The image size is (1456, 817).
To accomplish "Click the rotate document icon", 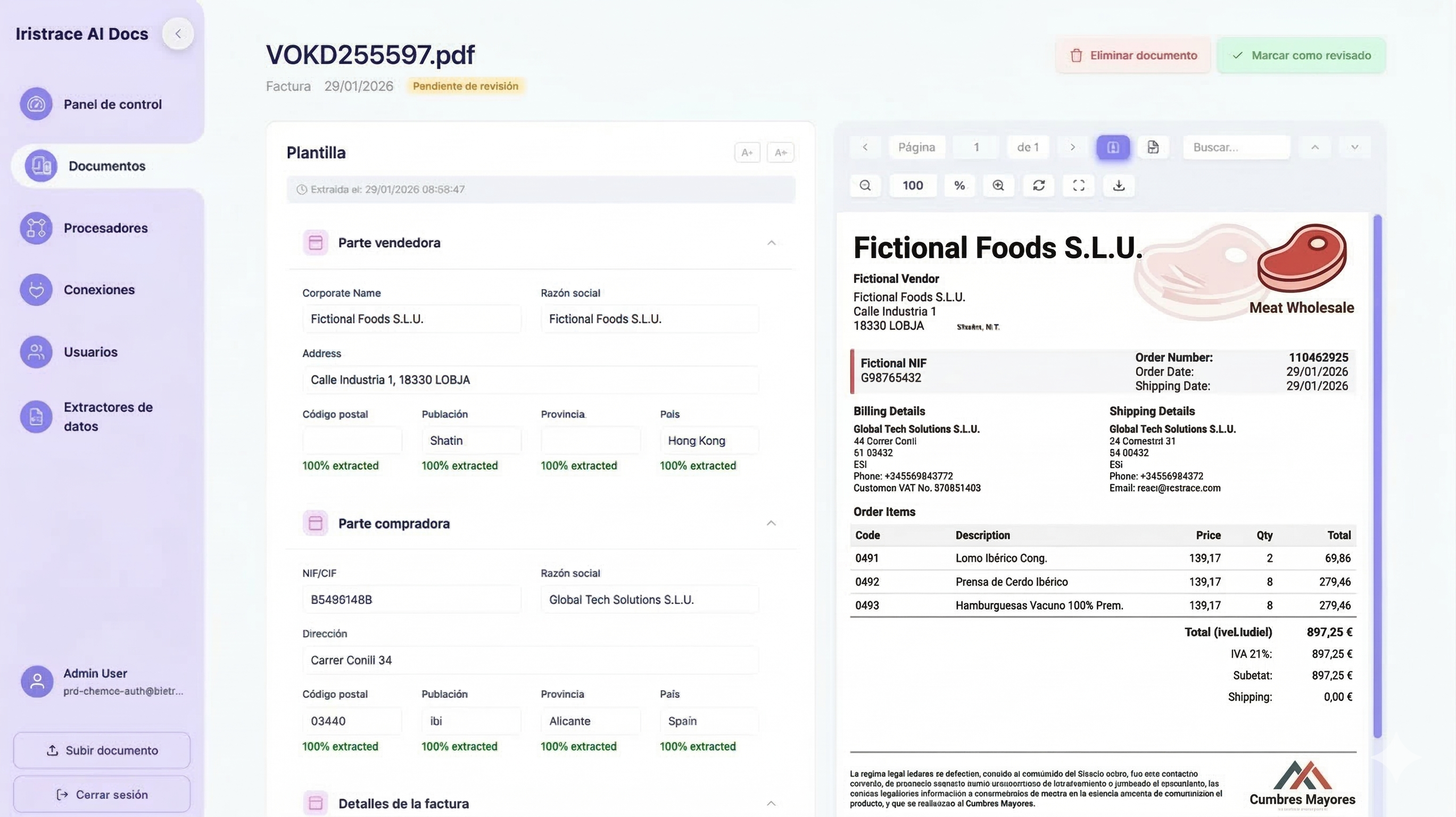I will [1039, 185].
